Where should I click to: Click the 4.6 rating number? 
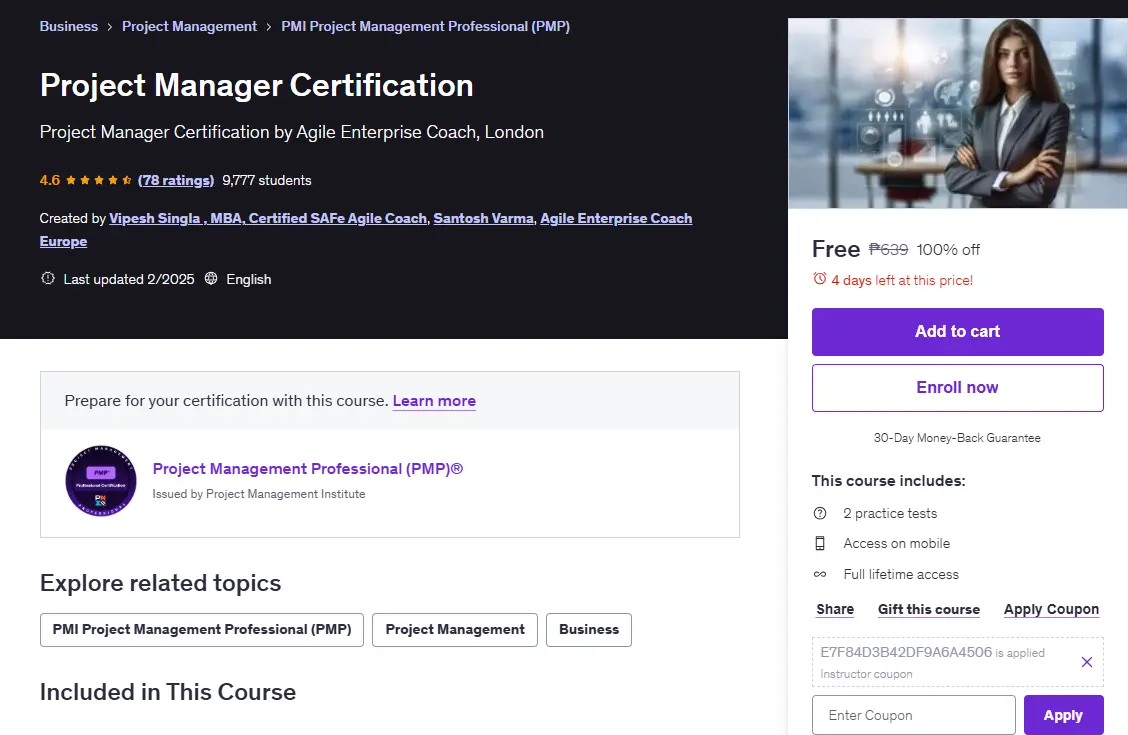50,181
